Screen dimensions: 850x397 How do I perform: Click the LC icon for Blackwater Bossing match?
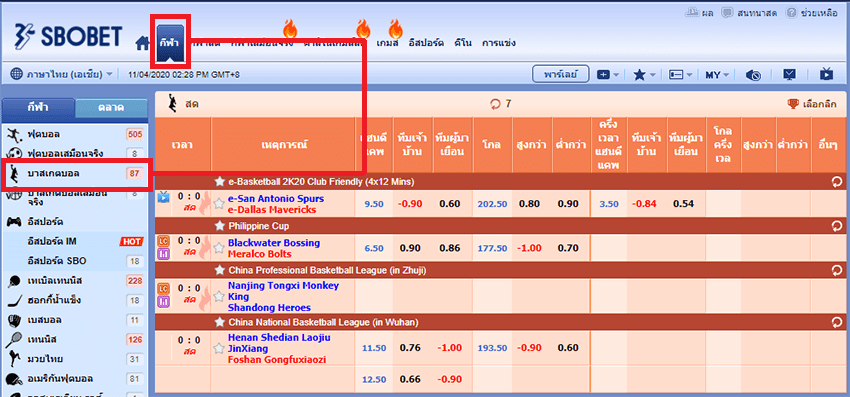coord(163,241)
